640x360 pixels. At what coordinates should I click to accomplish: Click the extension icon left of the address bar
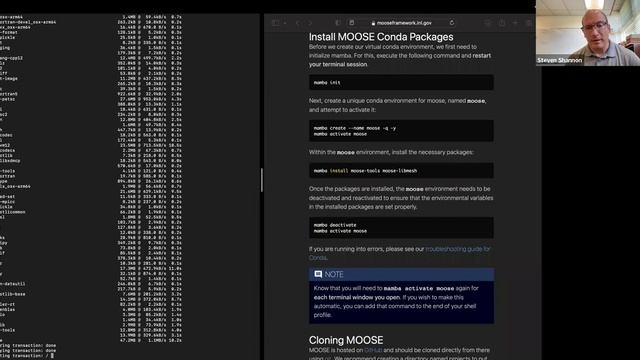click(x=351, y=23)
